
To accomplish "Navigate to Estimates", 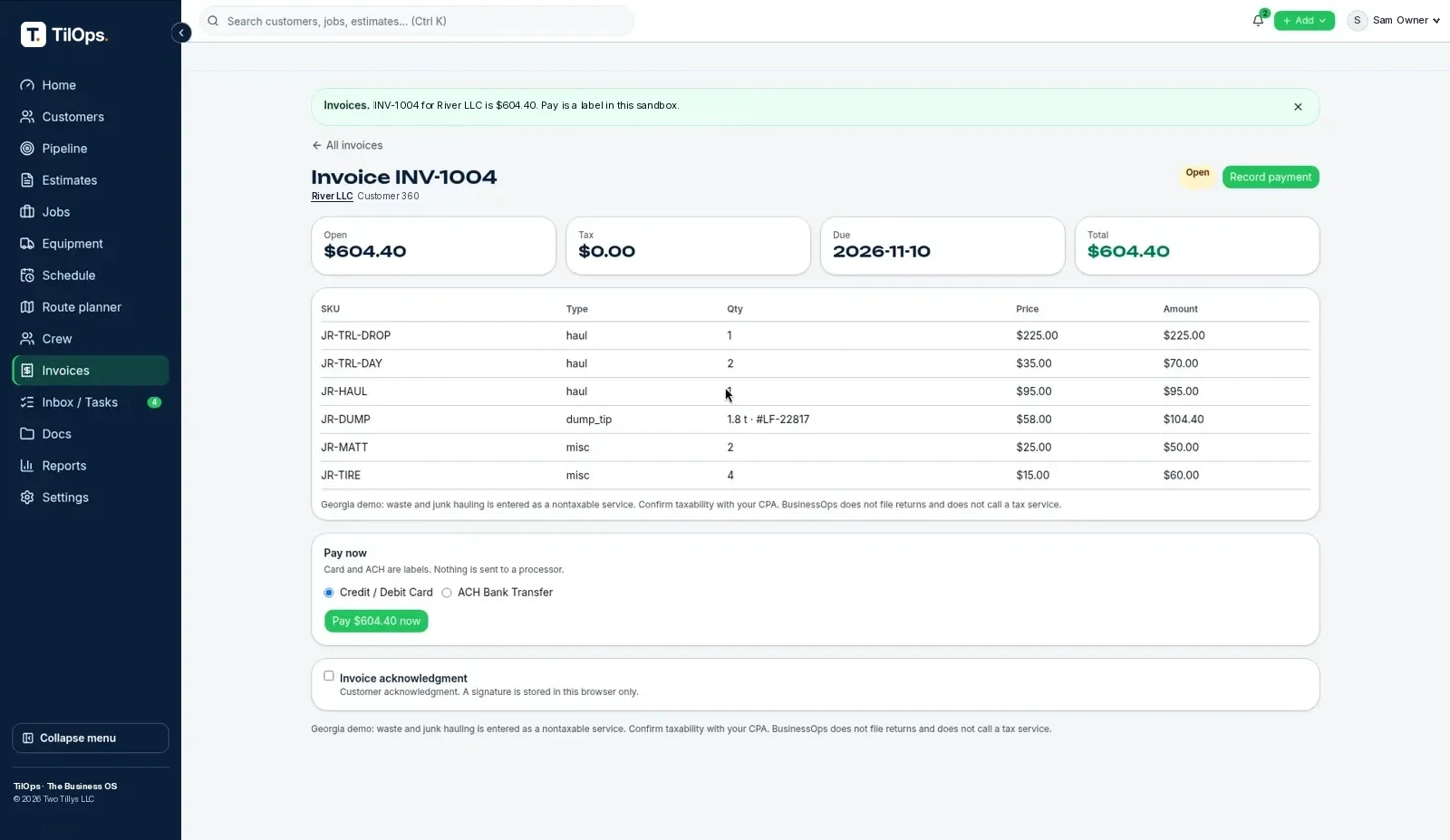I will click(x=91, y=180).
